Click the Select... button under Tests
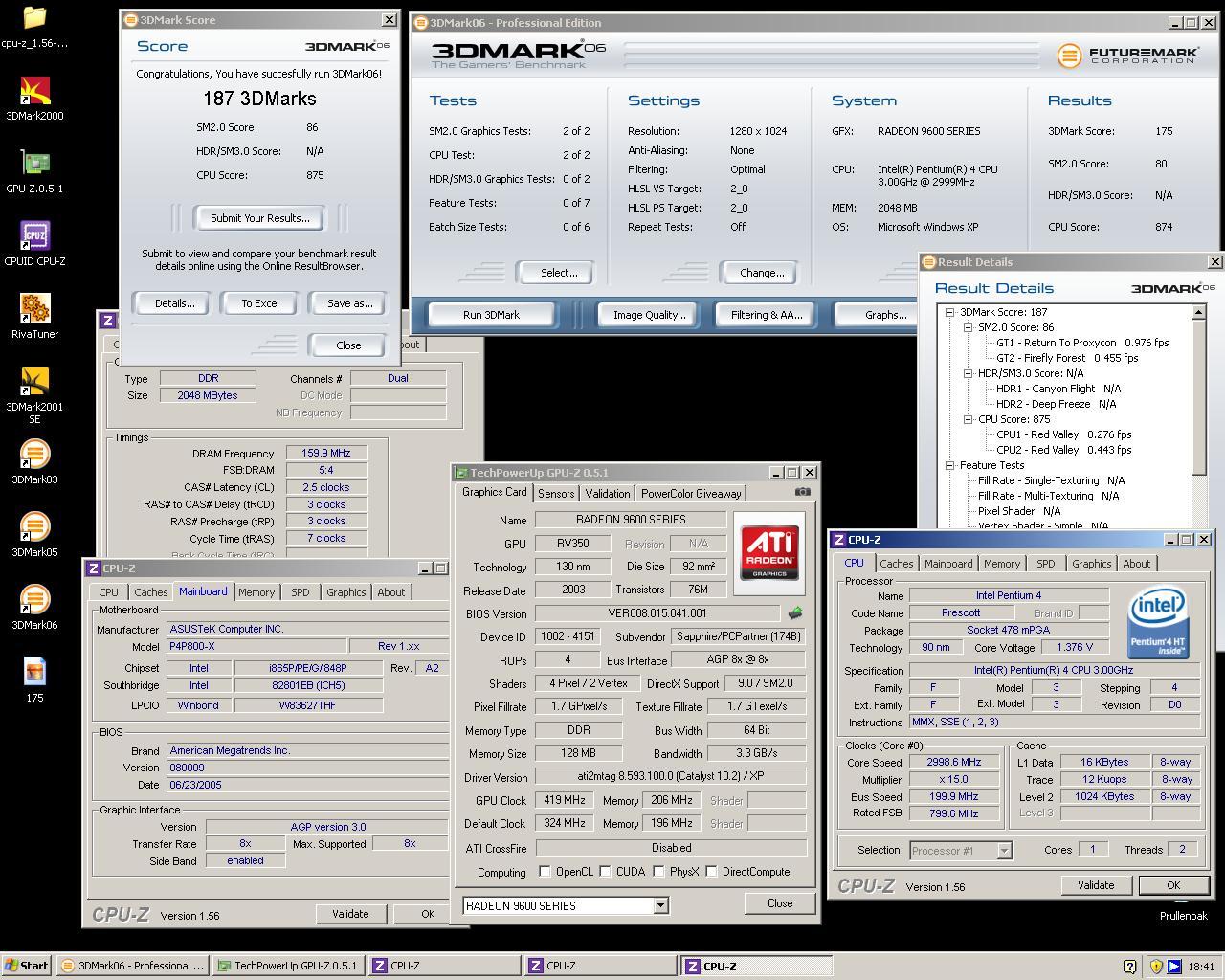 pos(559,273)
